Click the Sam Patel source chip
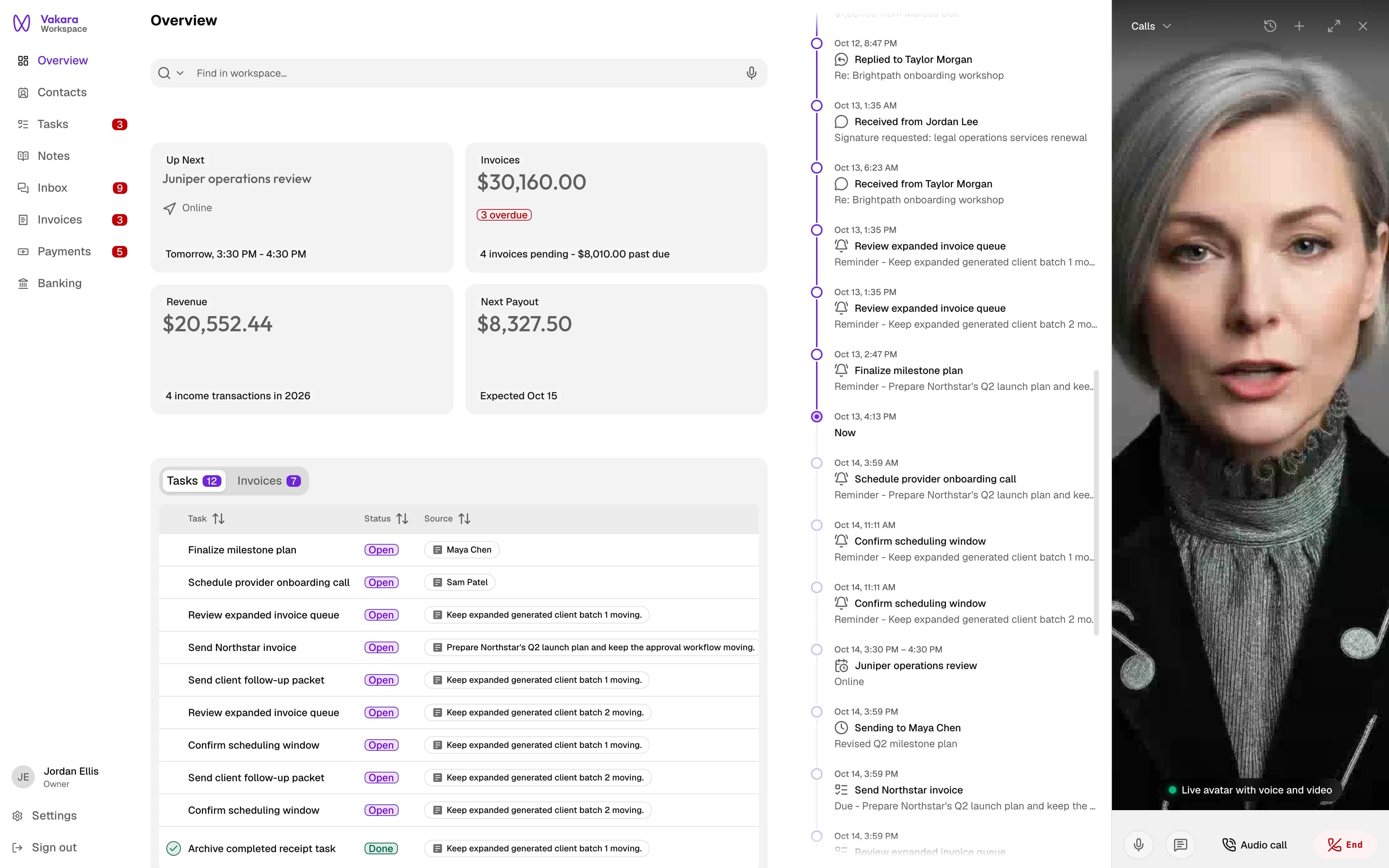Viewport: 1389px width, 868px height. click(460, 582)
